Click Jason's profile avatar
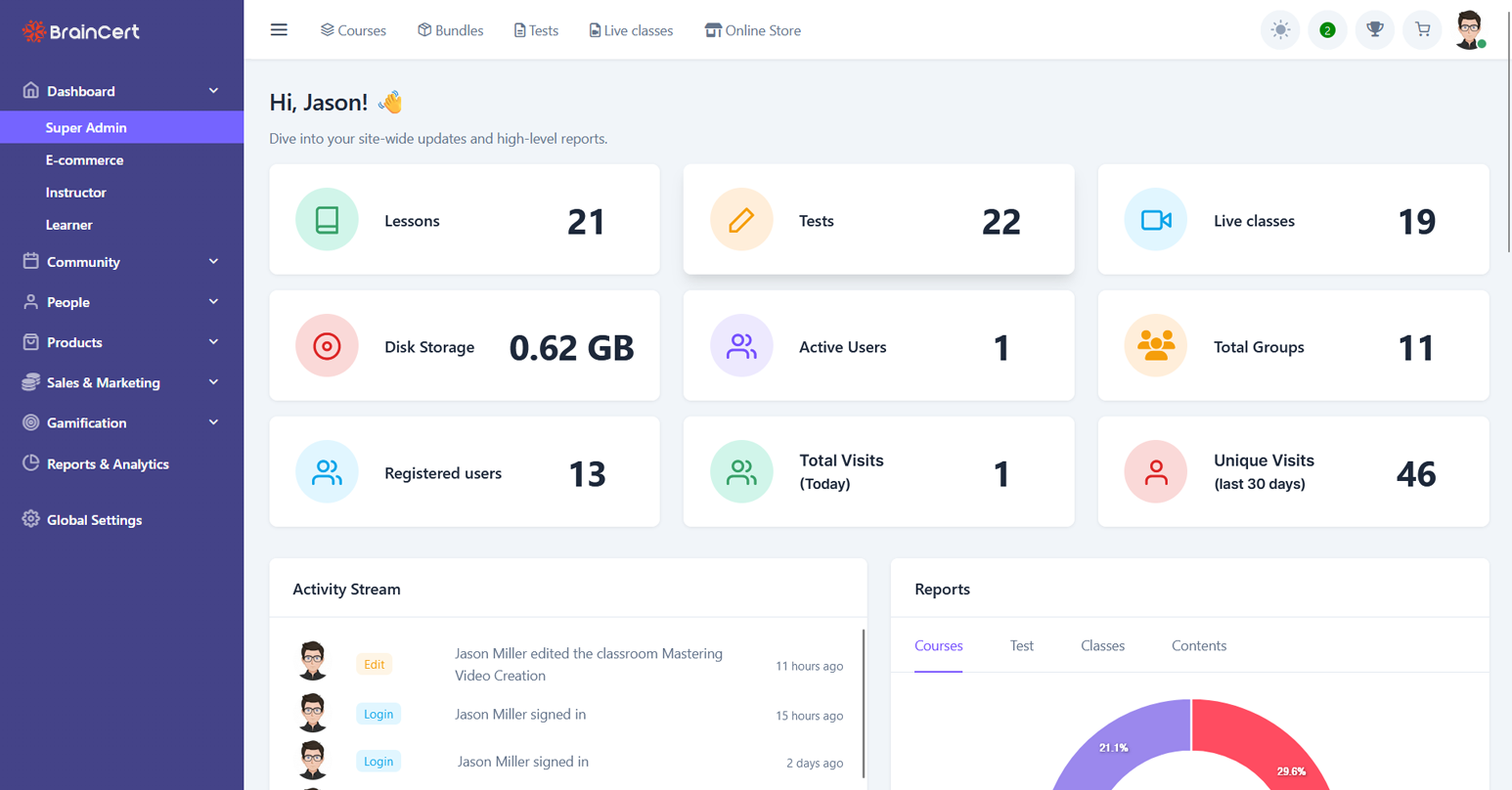Viewport: 1512px width, 790px height. (1469, 29)
